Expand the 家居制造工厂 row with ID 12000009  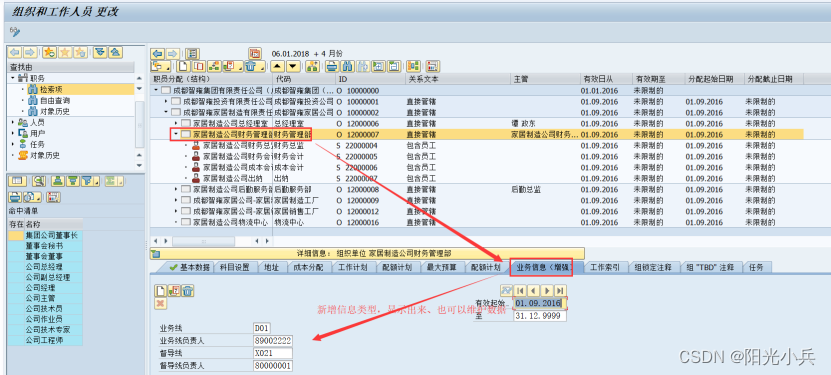click(x=175, y=200)
